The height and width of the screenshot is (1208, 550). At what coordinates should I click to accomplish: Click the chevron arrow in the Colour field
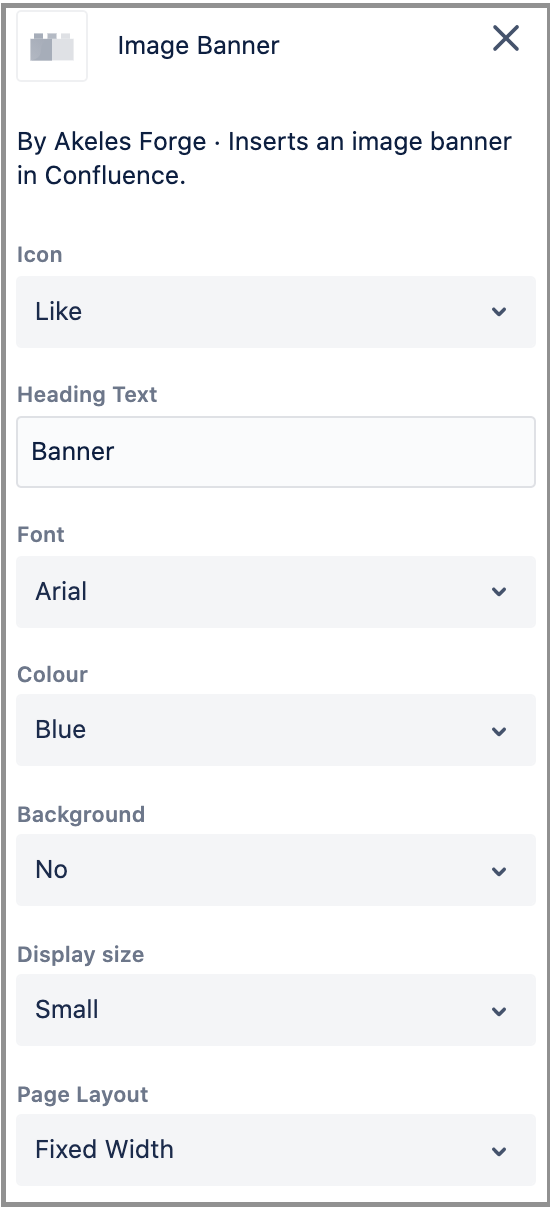pos(499,731)
